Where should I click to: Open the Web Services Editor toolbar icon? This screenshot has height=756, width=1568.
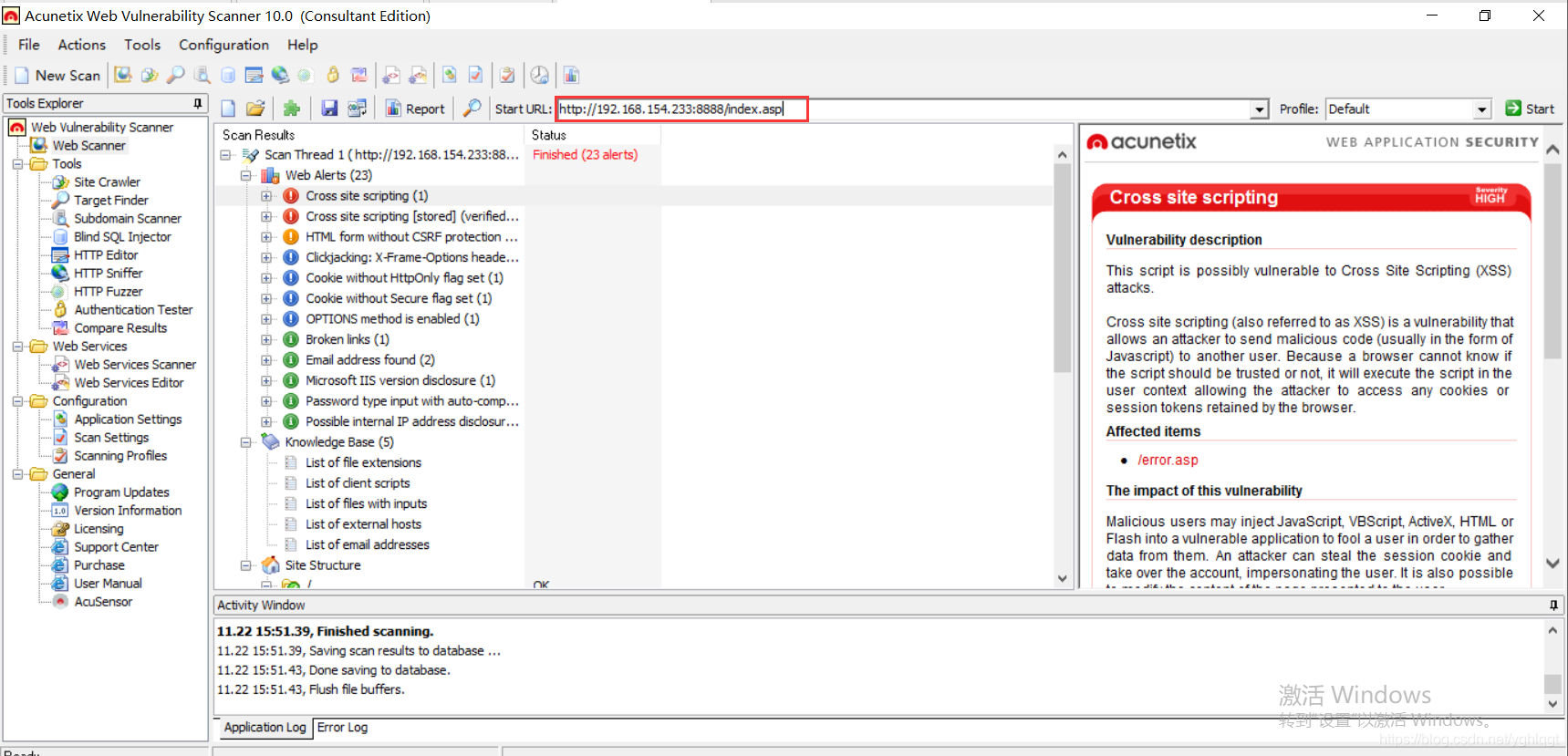419,75
